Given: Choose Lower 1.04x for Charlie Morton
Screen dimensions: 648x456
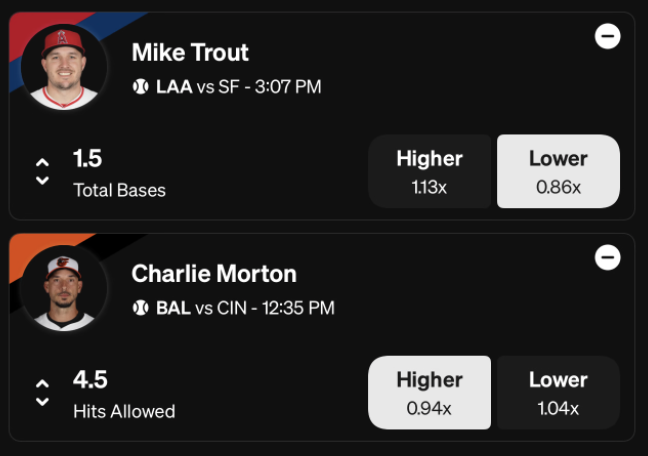Looking at the screenshot, I should point(558,392).
